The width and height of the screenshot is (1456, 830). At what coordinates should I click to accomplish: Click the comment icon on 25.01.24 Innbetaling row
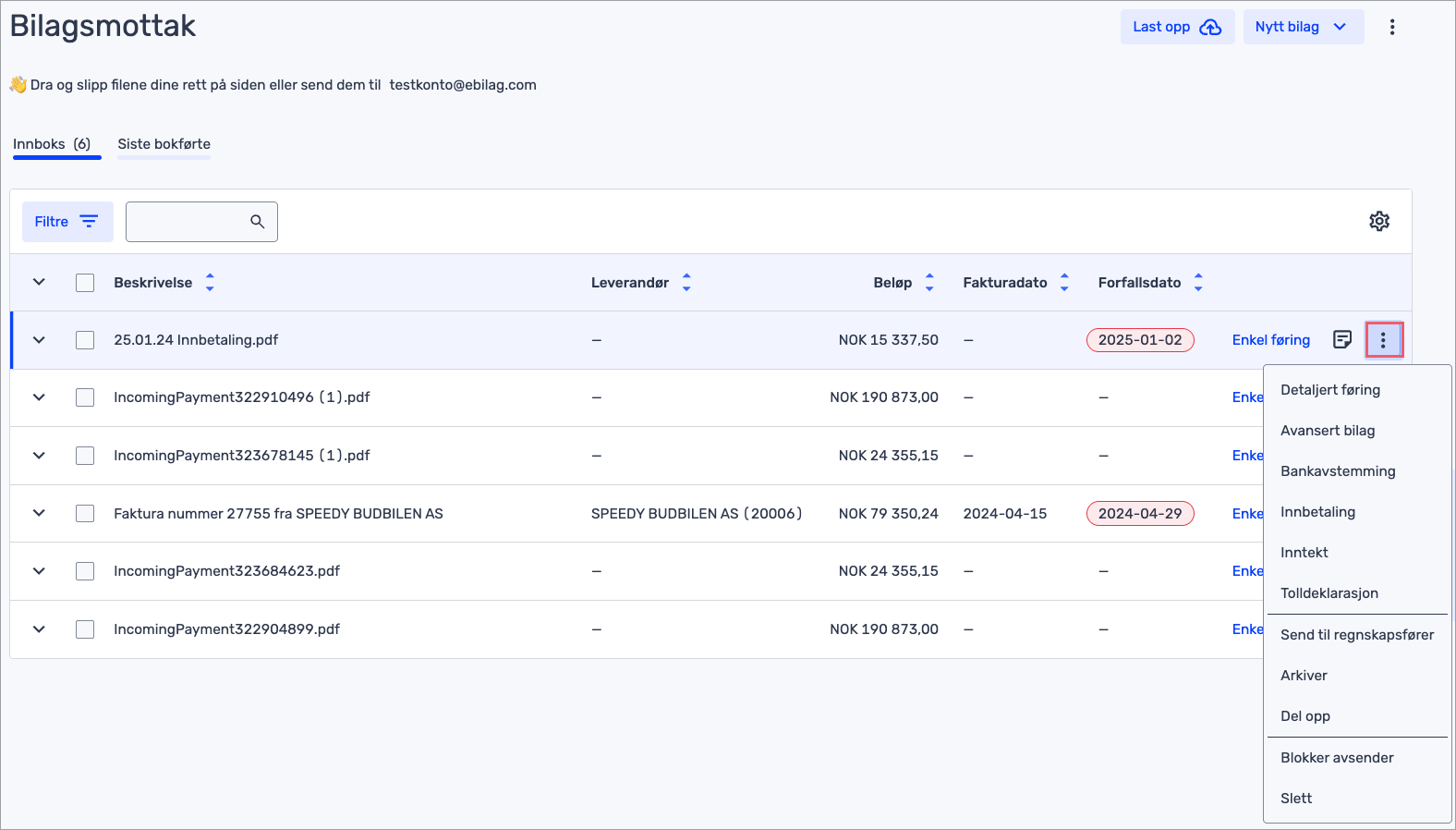(1342, 339)
